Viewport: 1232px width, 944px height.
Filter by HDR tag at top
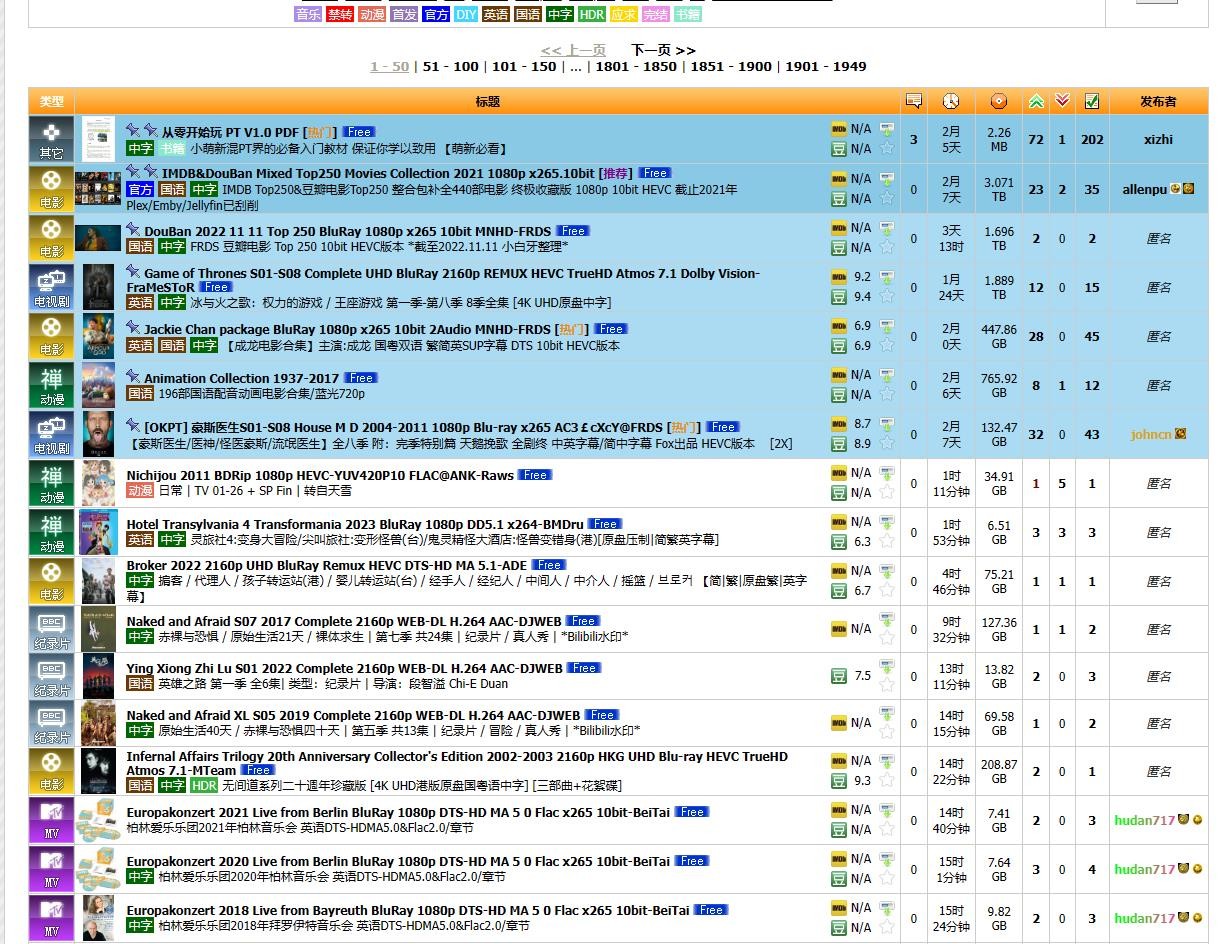click(592, 14)
